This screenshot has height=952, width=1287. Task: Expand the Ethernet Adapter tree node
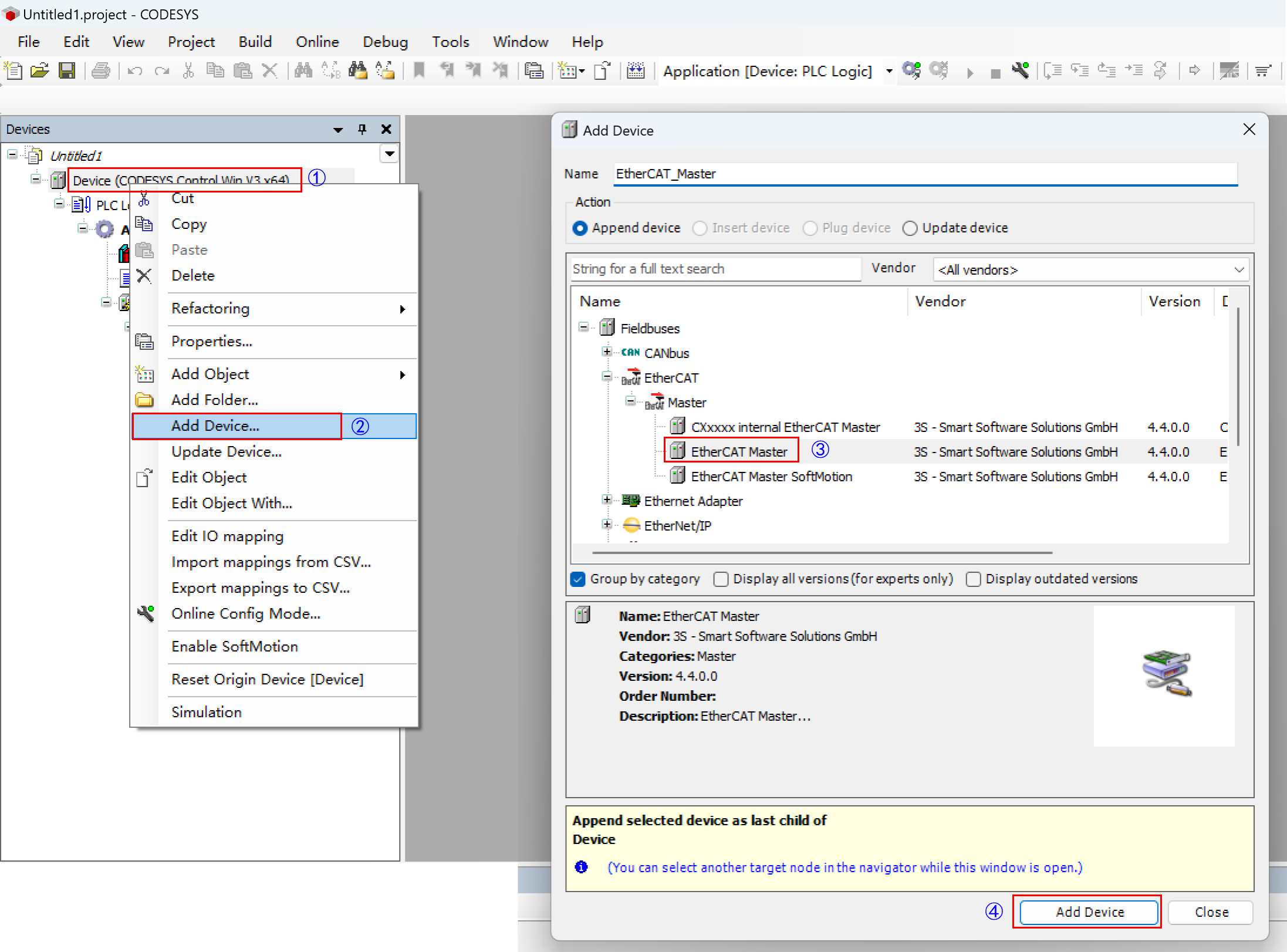point(607,500)
